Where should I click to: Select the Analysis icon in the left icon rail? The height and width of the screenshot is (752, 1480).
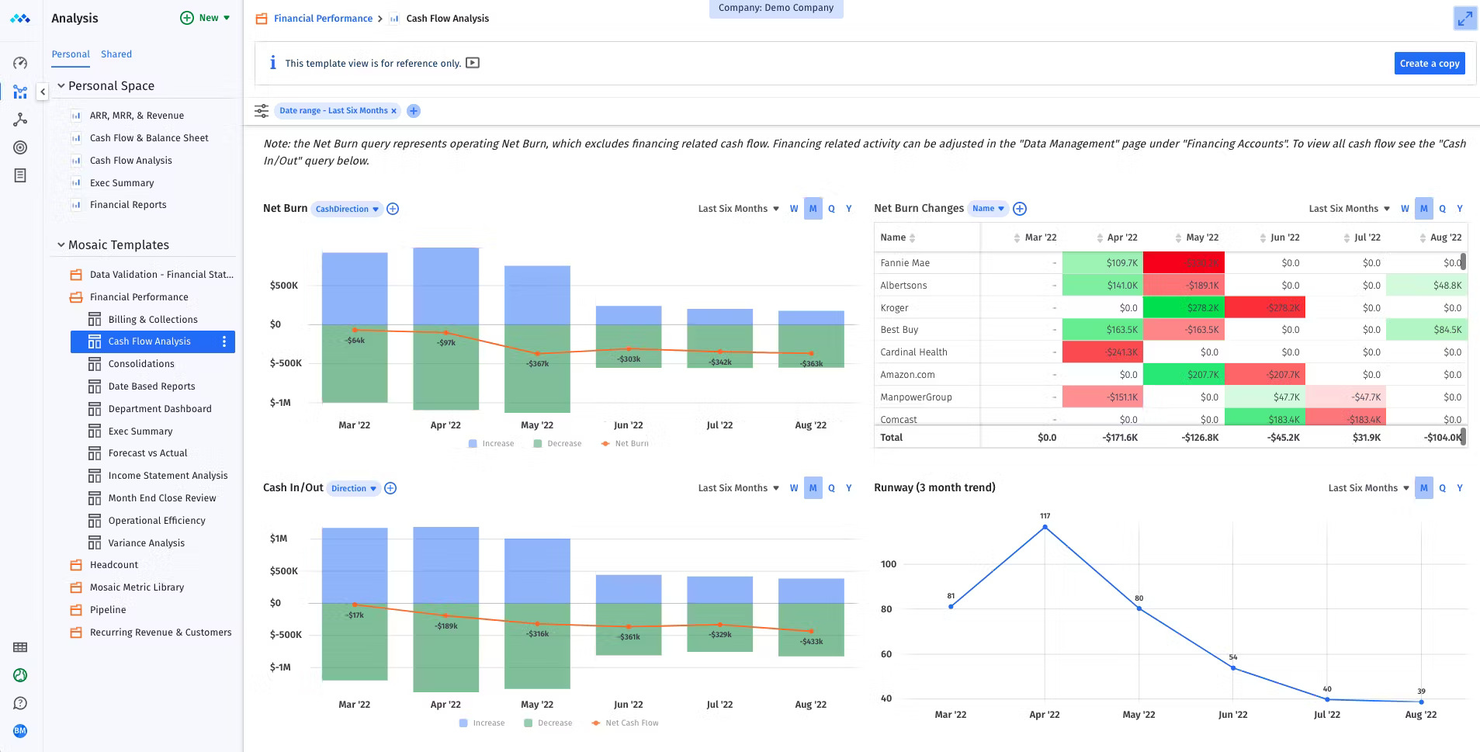20,91
